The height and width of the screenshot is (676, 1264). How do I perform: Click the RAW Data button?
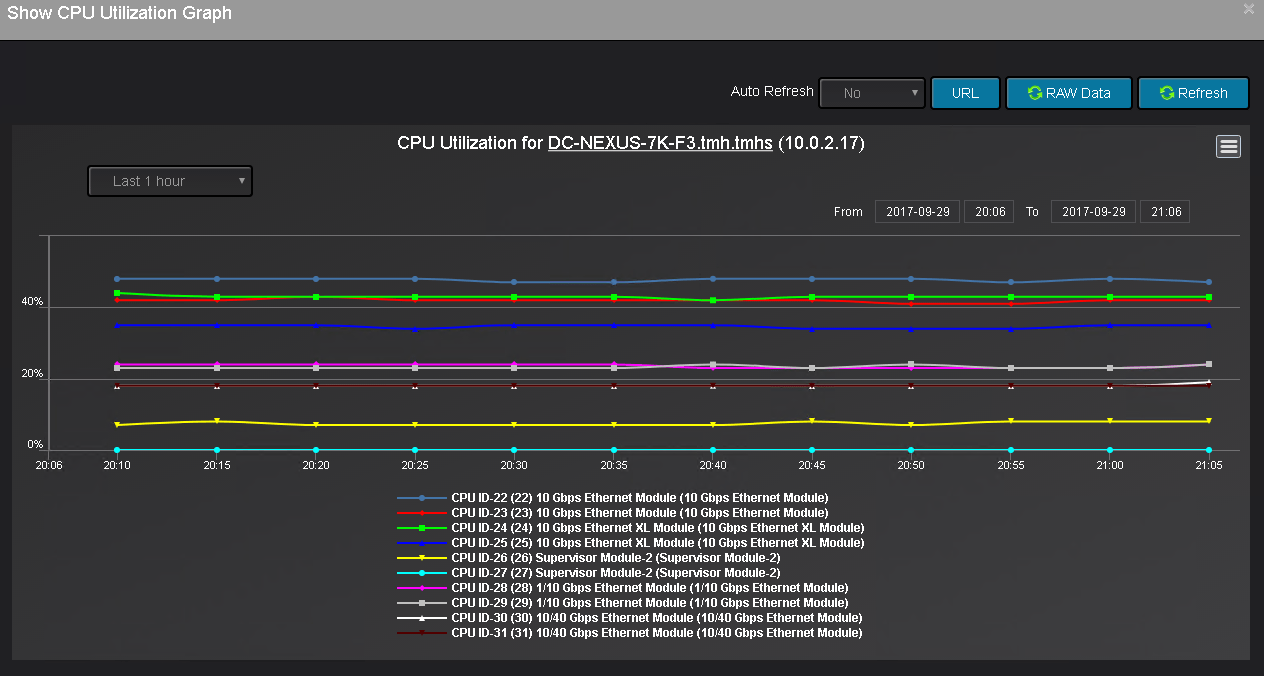[x=1069, y=92]
